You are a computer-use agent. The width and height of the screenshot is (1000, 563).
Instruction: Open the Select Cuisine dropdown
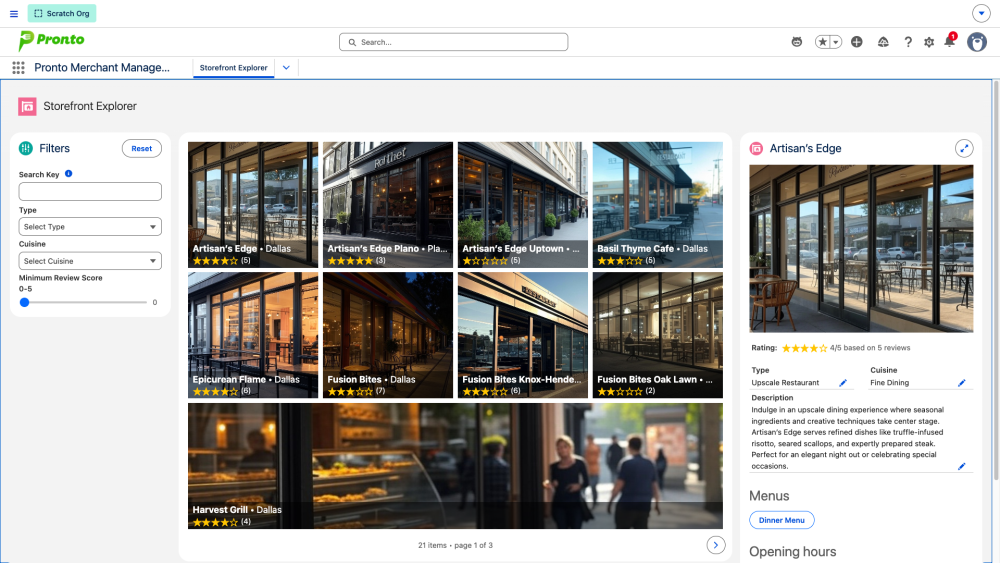click(x=90, y=261)
